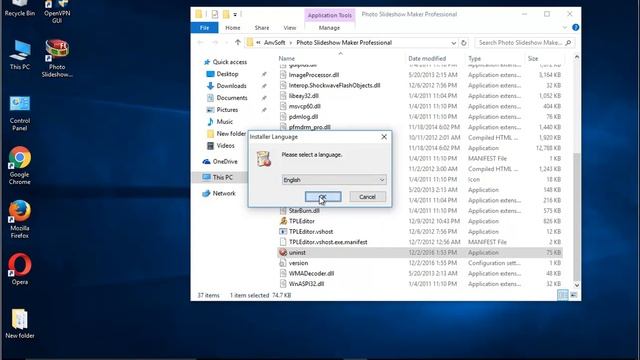Switch to the Details view icon in the status bar
Screen dimensions: 640x360
point(562,295)
